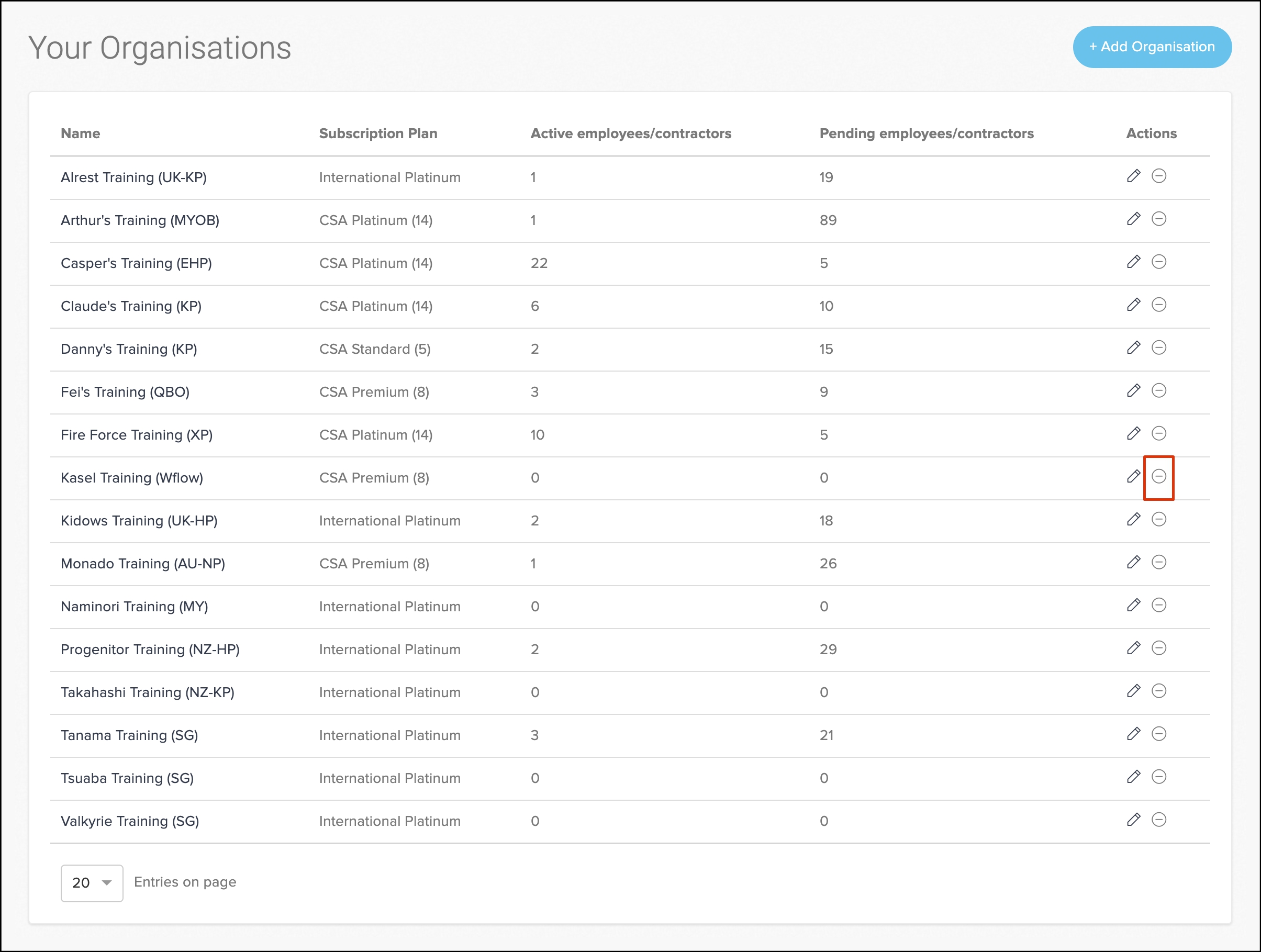This screenshot has height=952, width=1261.
Task: Open Kidows Training (UK-HP) organisation name
Action: click(x=139, y=520)
